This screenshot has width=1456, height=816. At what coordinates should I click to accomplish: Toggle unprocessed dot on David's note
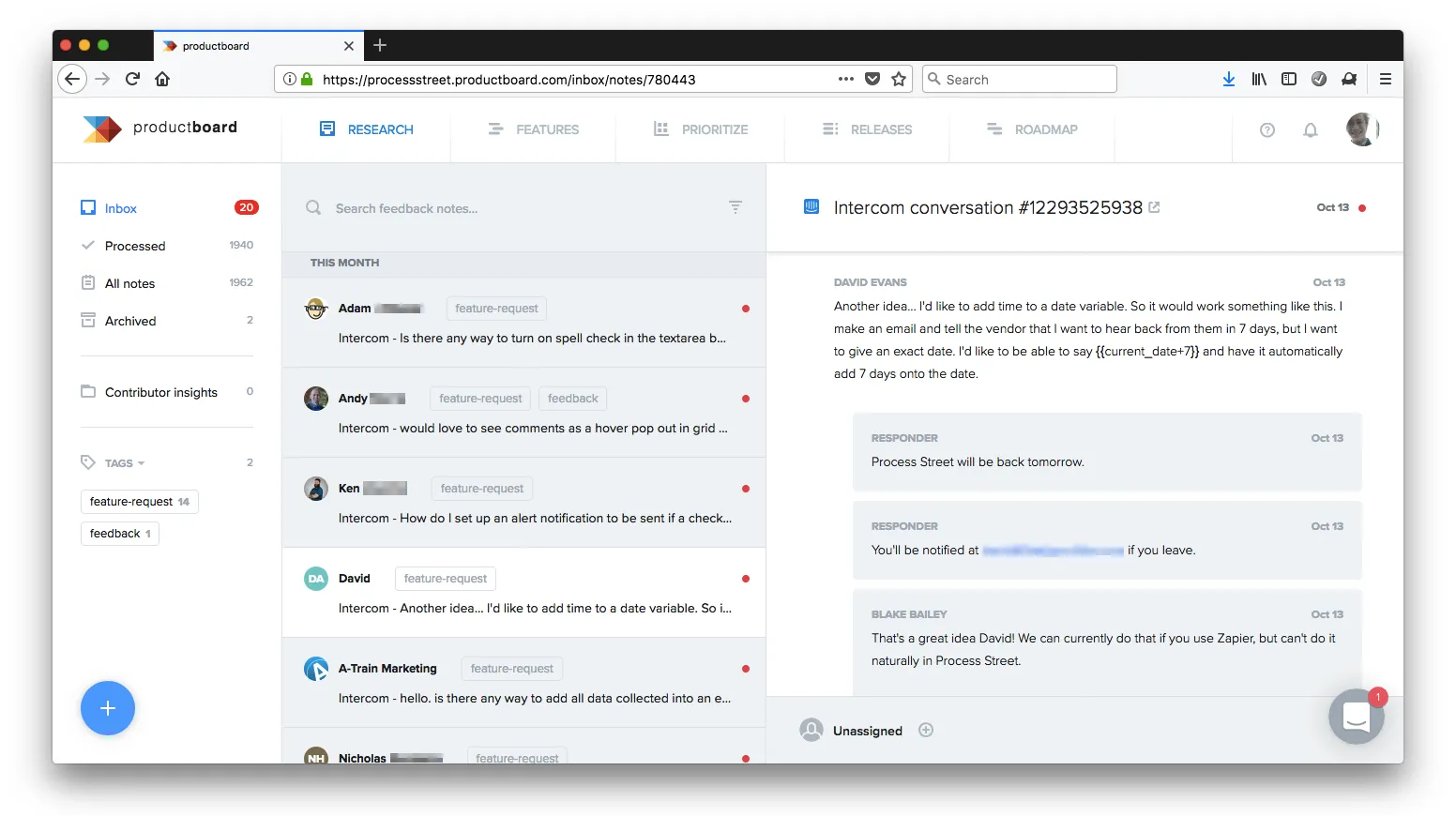click(x=746, y=579)
